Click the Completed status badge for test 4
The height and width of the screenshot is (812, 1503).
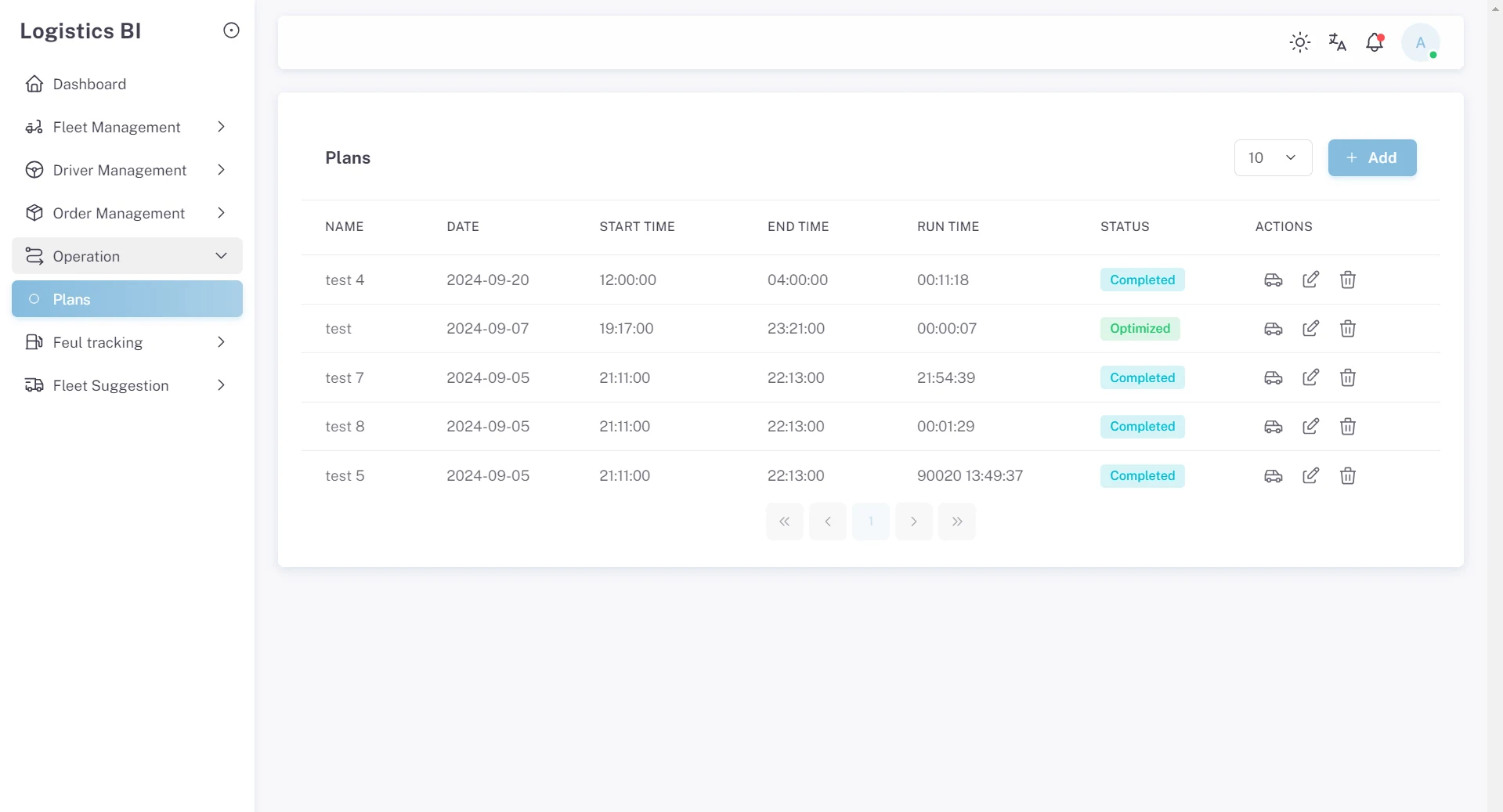pos(1142,280)
